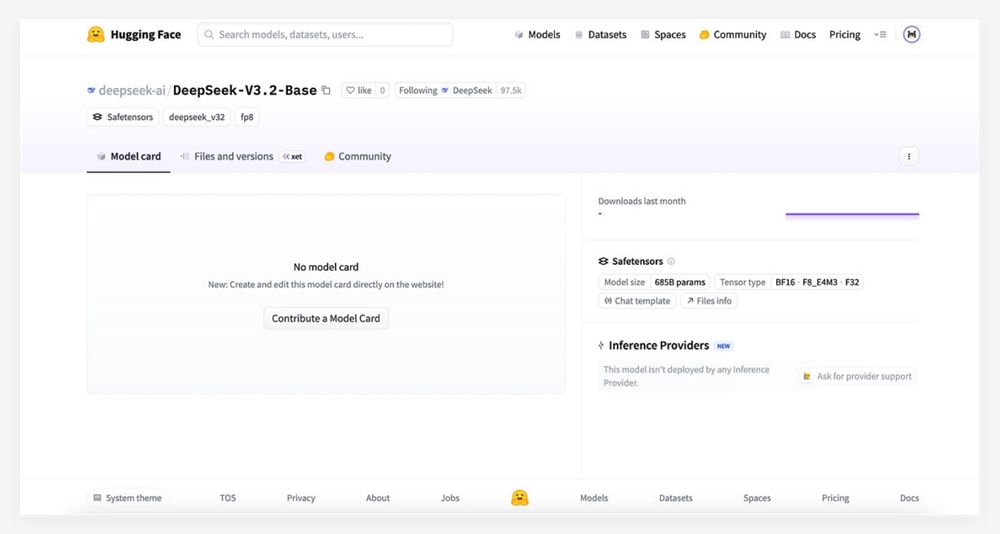The image size is (1000, 534).
Task: Toggle Following DeepSeek button
Action: pos(445,90)
